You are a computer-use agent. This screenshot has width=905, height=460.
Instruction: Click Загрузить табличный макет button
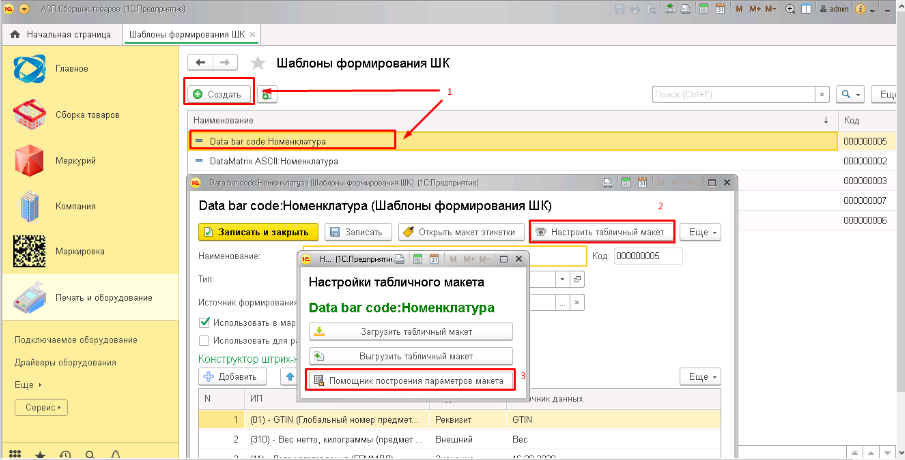click(411, 332)
